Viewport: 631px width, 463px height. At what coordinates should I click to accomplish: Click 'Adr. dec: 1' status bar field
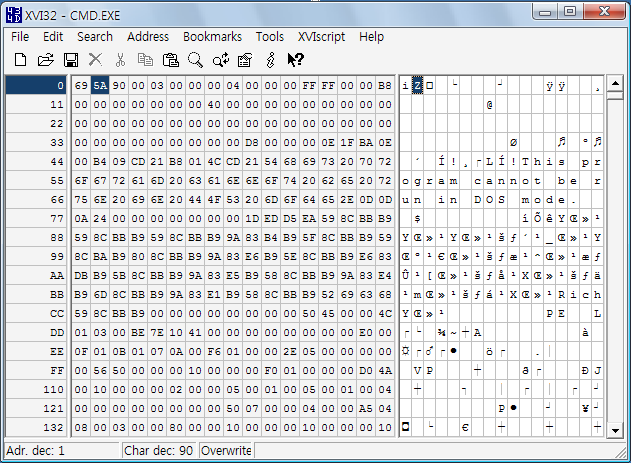62,451
